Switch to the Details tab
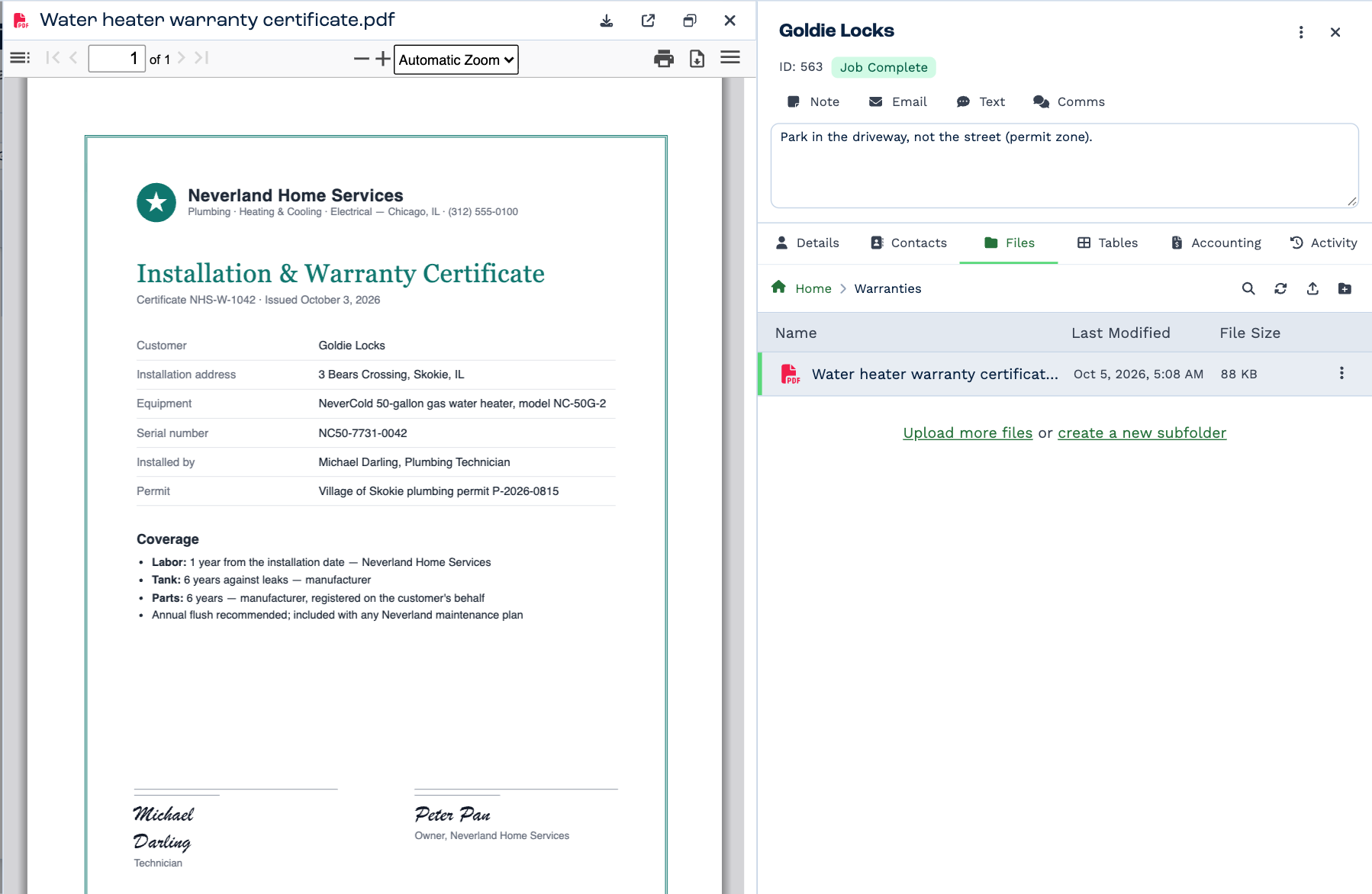Screen dimensions: 1372x894 807,243
